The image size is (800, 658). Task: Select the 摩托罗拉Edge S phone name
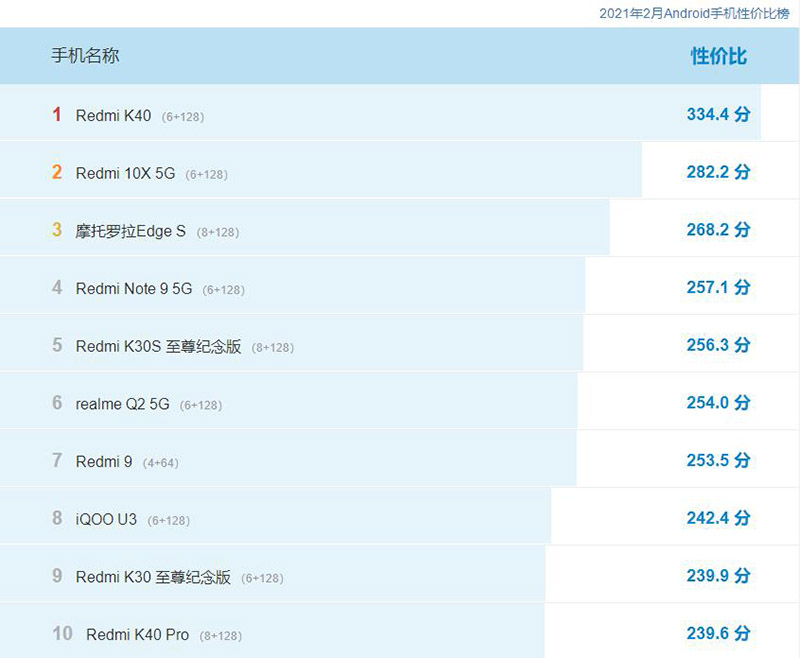(131, 231)
